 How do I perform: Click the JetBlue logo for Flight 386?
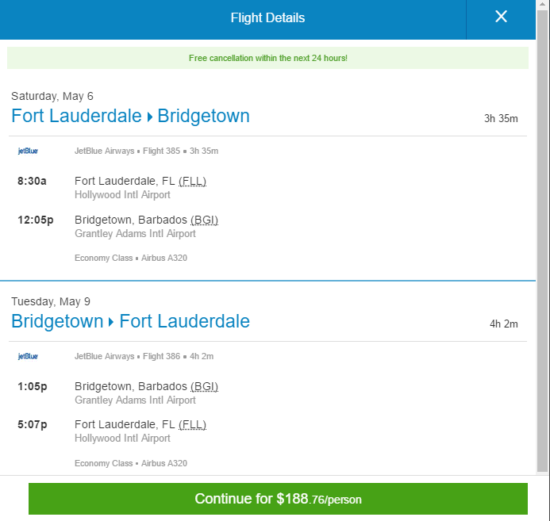tap(28, 356)
